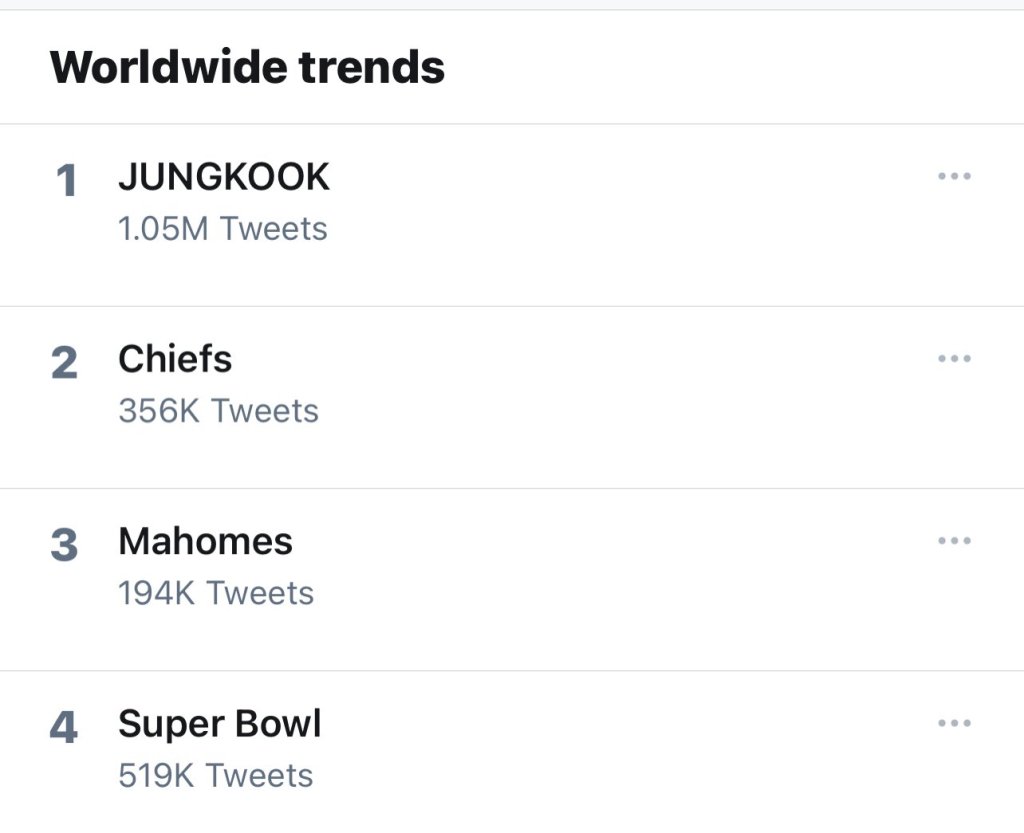The height and width of the screenshot is (833, 1024).
Task: Click rank number 1 beside JUNGKOOK
Action: coord(66,182)
